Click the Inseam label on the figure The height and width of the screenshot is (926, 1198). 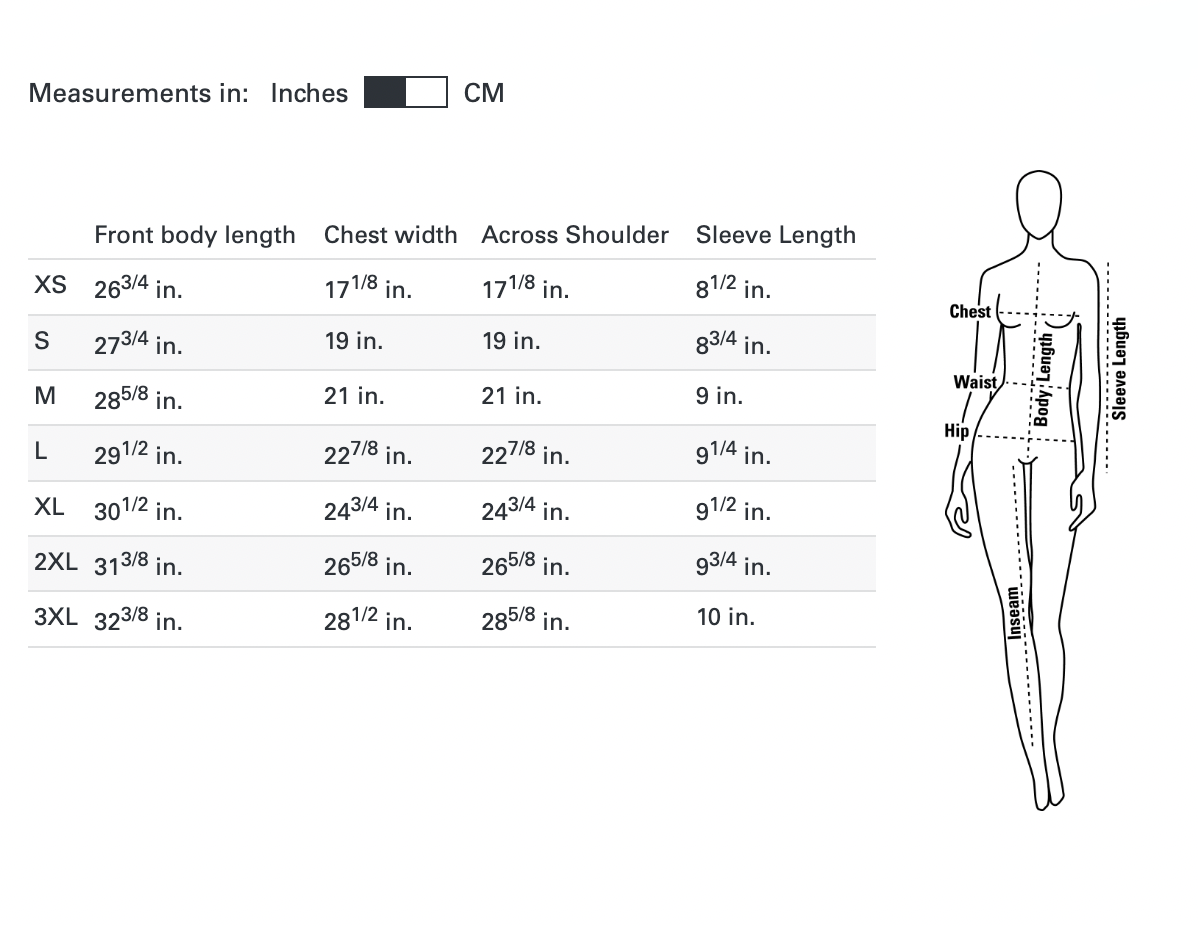[x=1014, y=612]
